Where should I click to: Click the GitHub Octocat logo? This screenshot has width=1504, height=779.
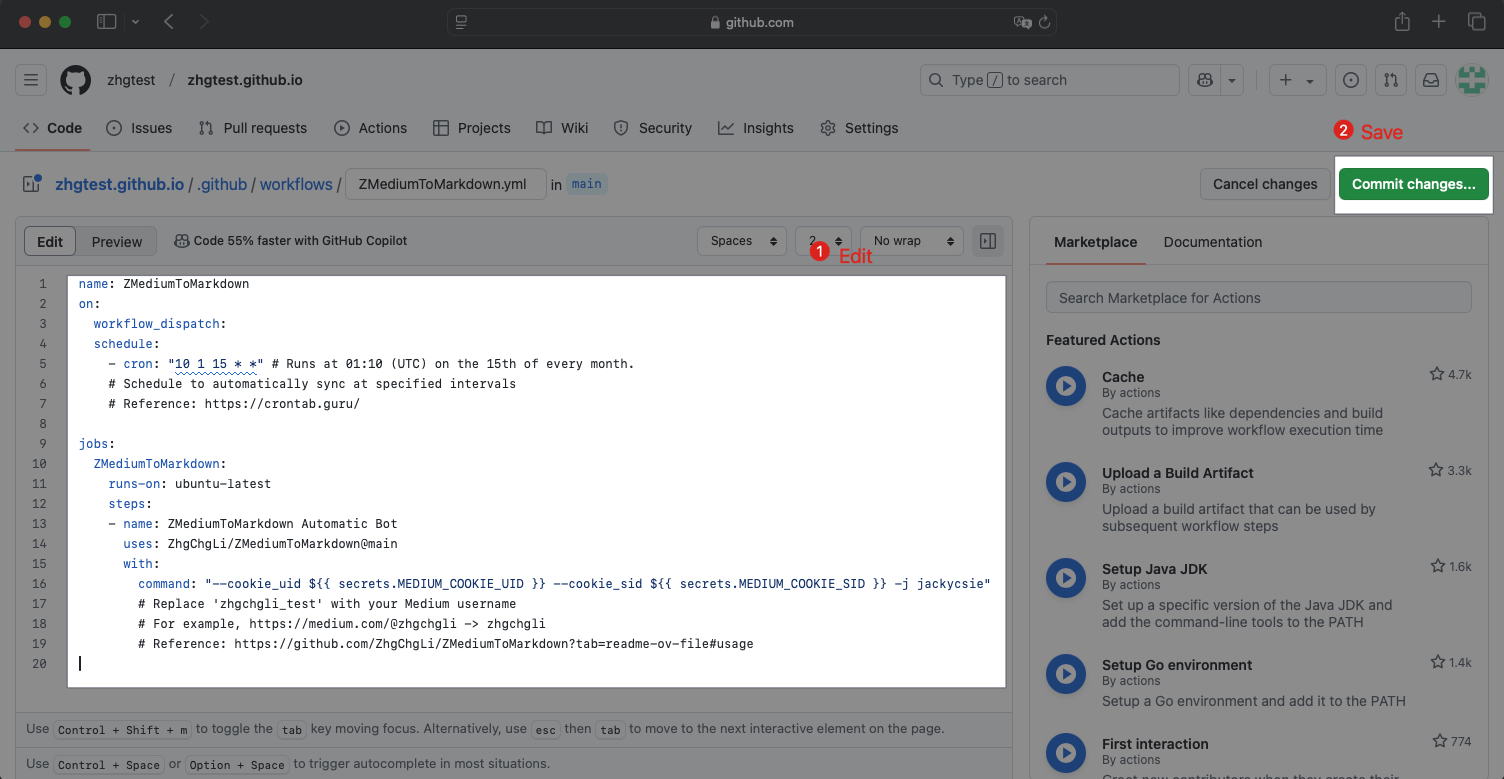coord(75,80)
